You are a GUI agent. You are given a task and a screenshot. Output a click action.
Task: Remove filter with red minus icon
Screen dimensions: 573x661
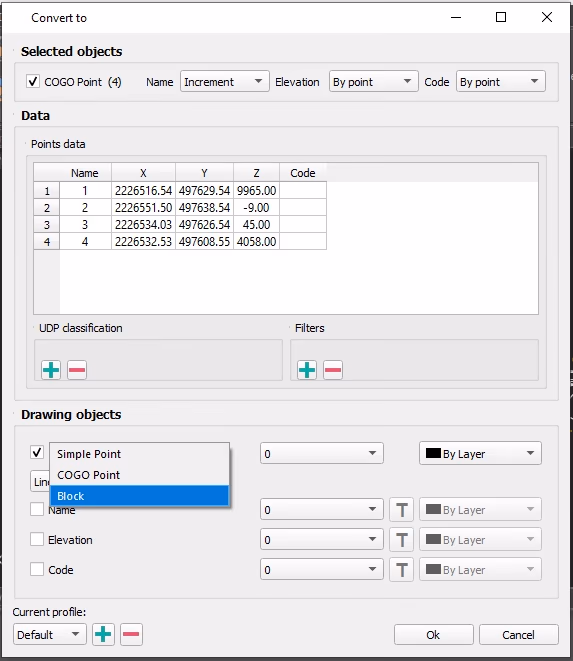point(333,370)
